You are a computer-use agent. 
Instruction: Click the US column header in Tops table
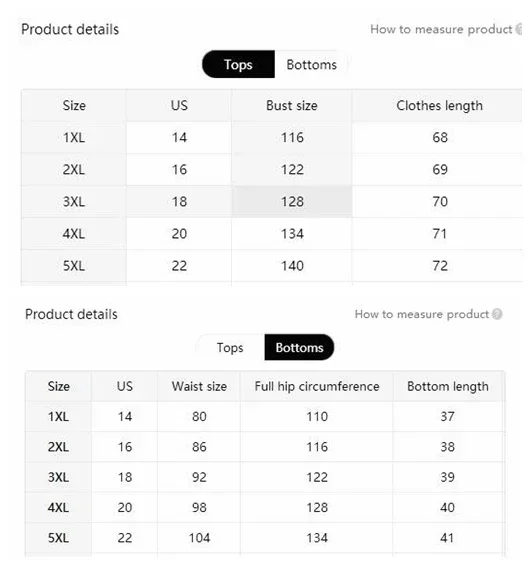[x=179, y=106]
